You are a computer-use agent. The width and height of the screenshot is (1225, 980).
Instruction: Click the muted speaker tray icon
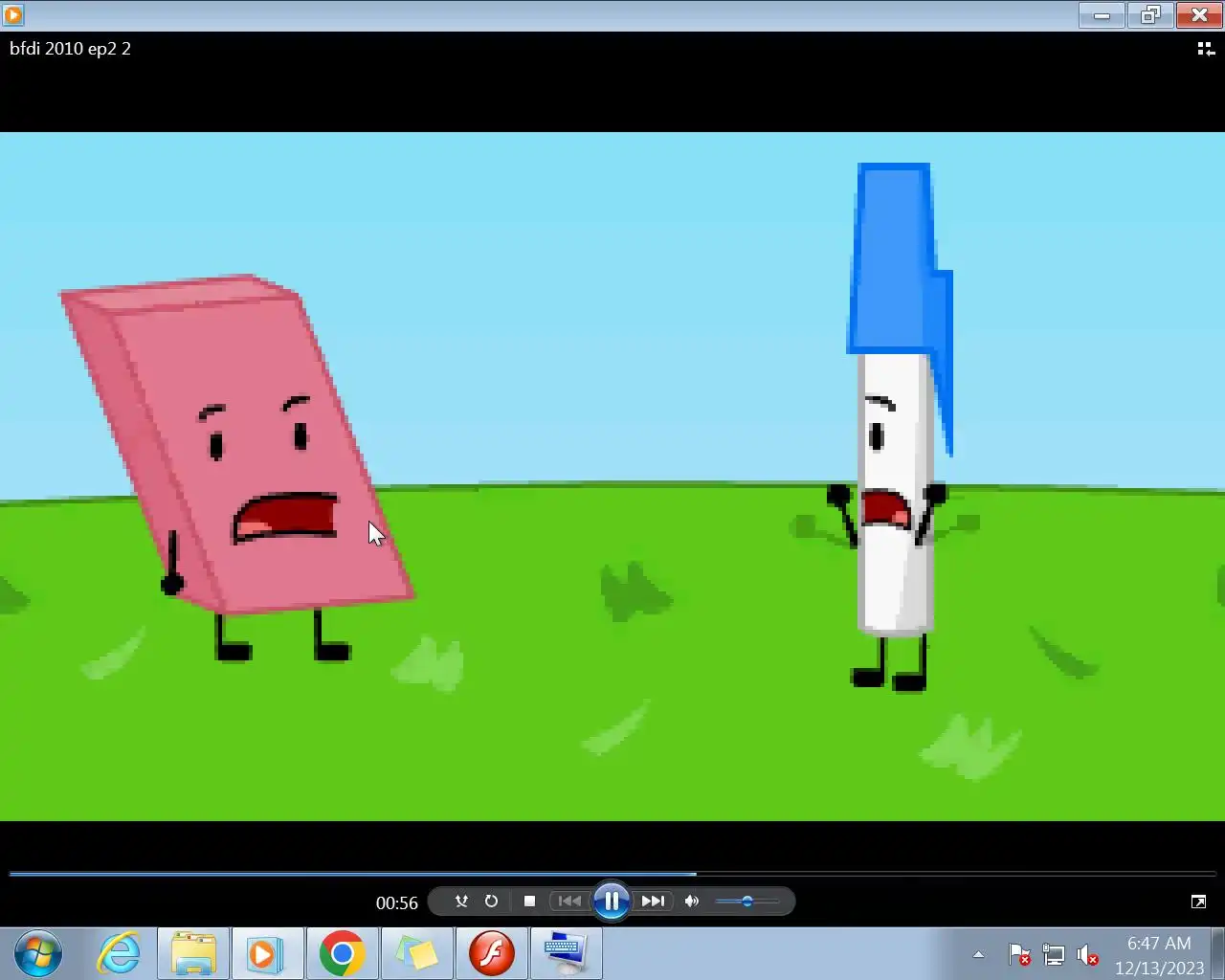pyautogui.click(x=1087, y=954)
